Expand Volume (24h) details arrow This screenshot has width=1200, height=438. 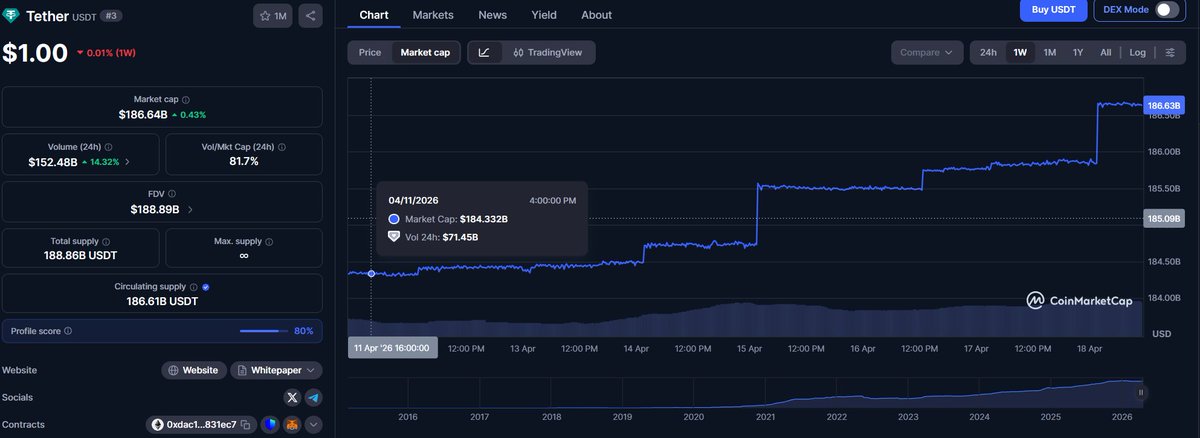pyautogui.click(x=126, y=162)
